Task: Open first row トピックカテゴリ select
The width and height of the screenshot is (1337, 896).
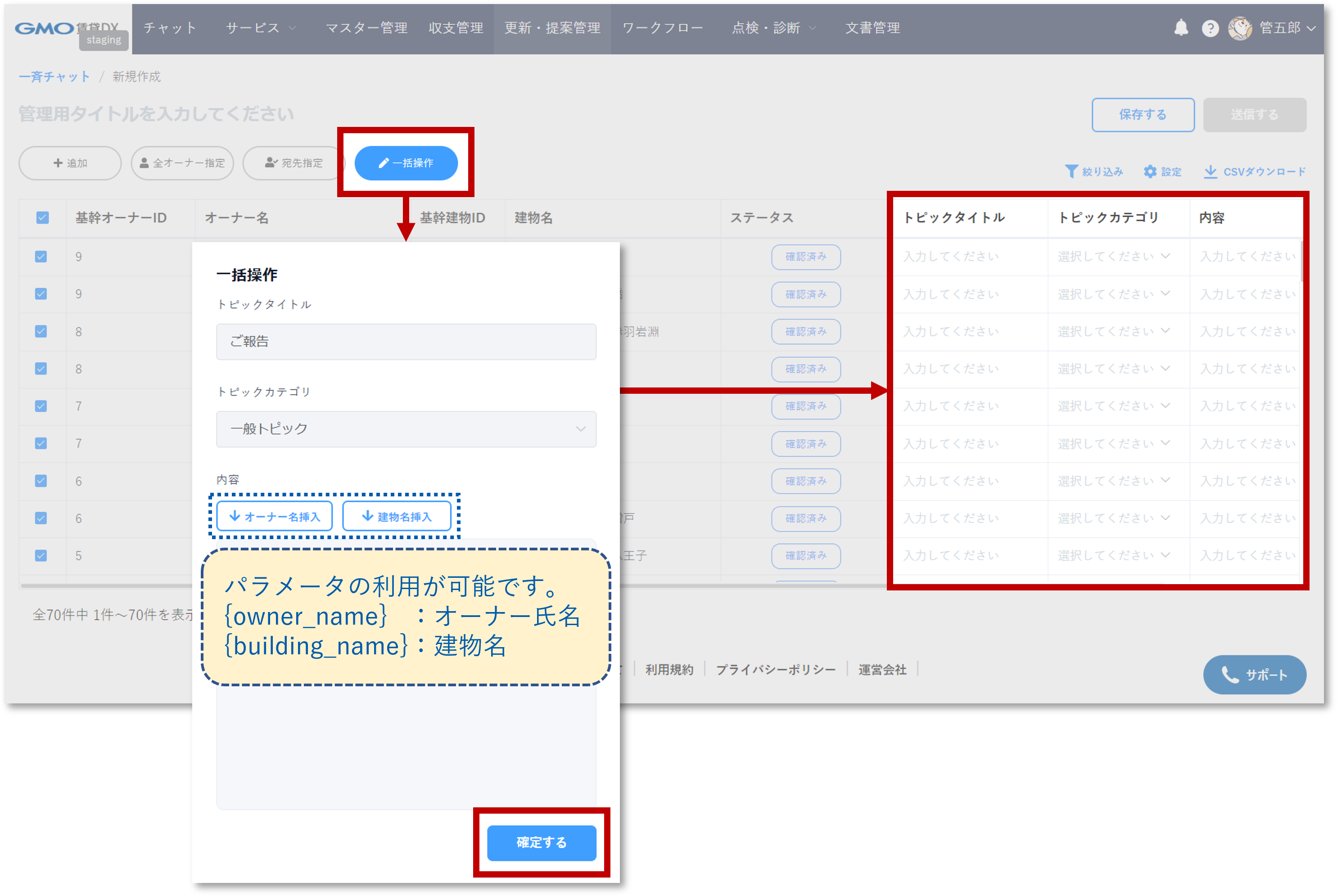Action: pyautogui.click(x=1114, y=257)
